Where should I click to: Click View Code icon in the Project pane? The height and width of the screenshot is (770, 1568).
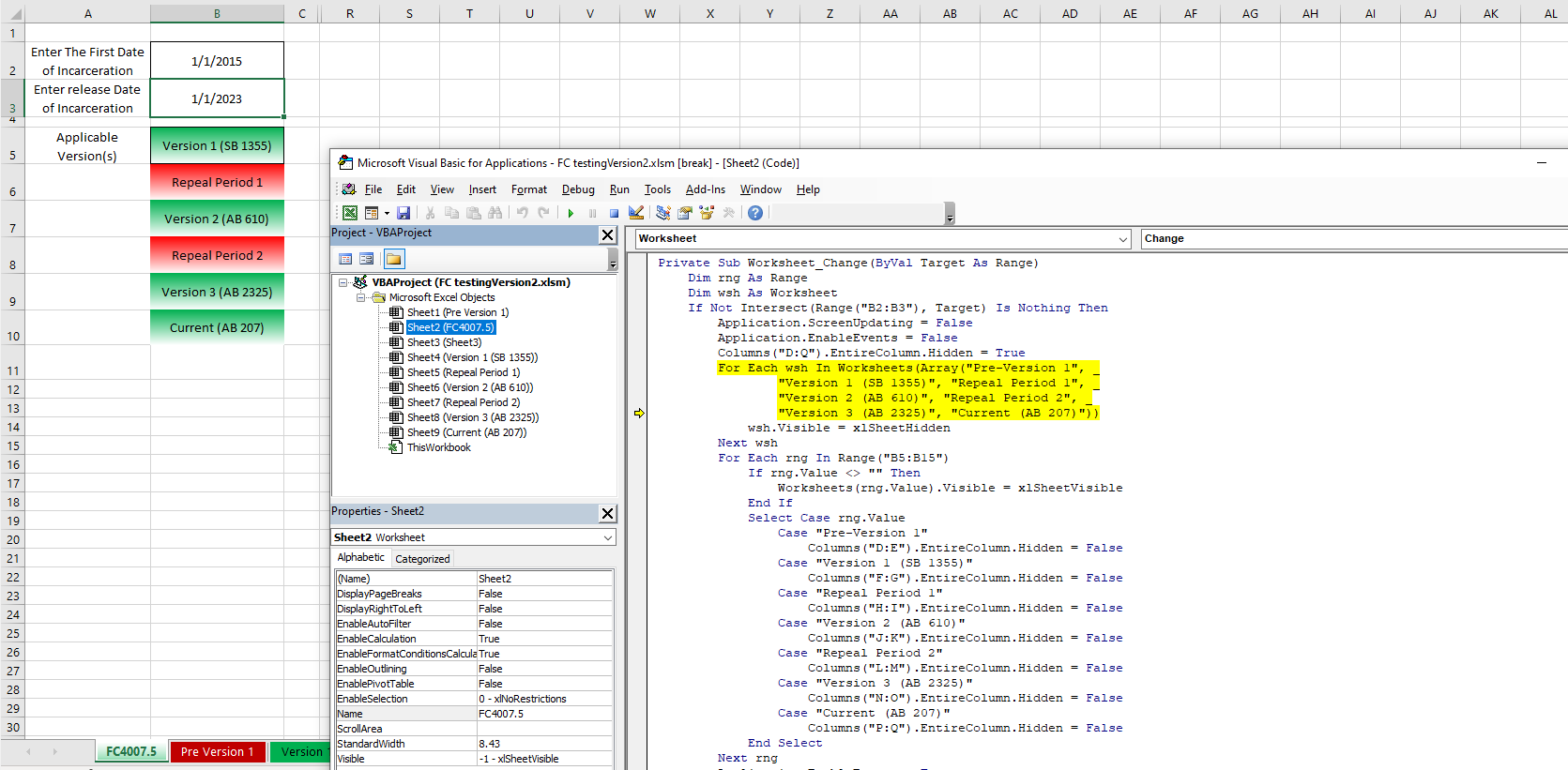[x=345, y=259]
